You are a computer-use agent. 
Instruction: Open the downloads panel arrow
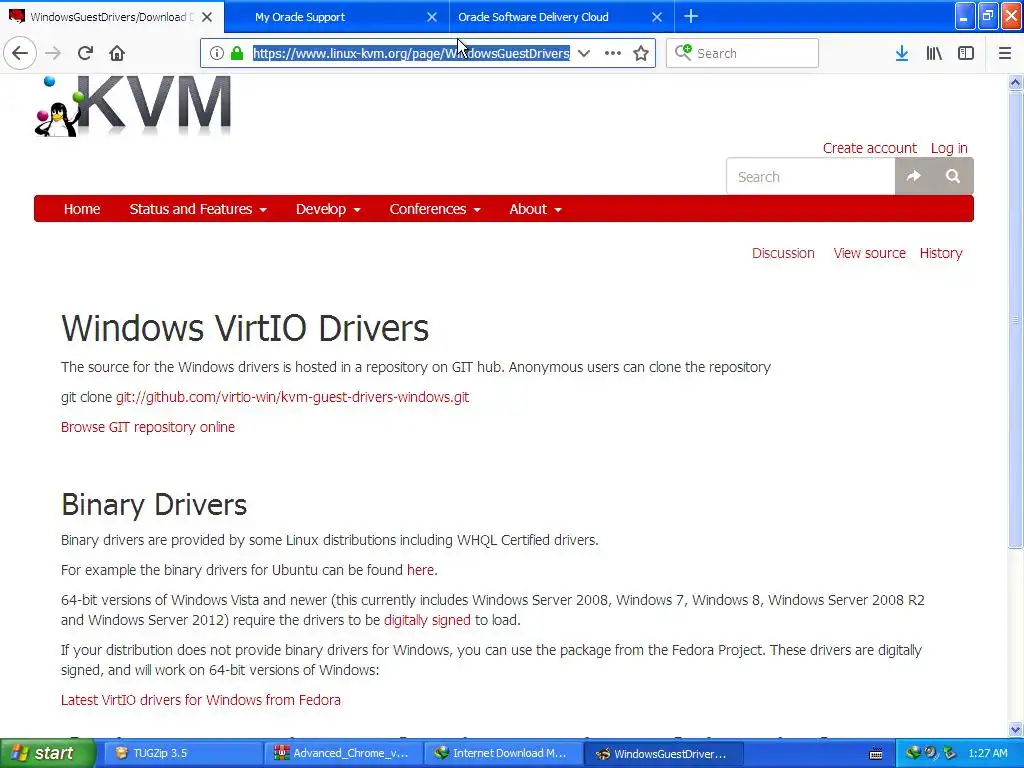901,53
